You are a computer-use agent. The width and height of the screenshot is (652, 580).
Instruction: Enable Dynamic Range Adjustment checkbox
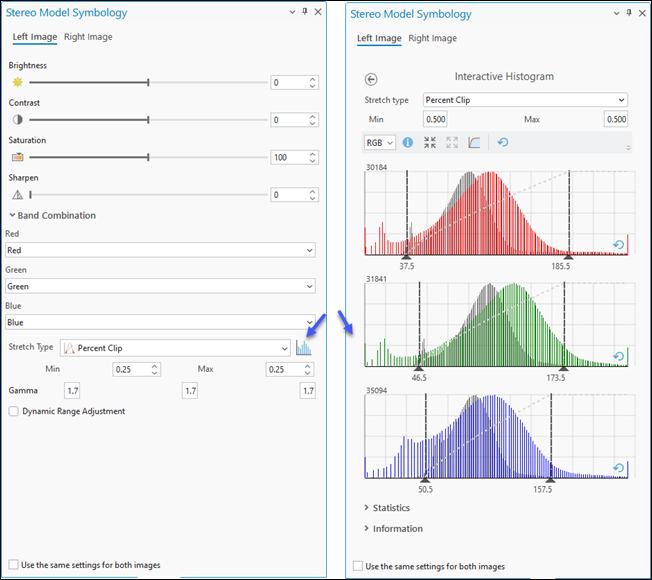tap(14, 411)
